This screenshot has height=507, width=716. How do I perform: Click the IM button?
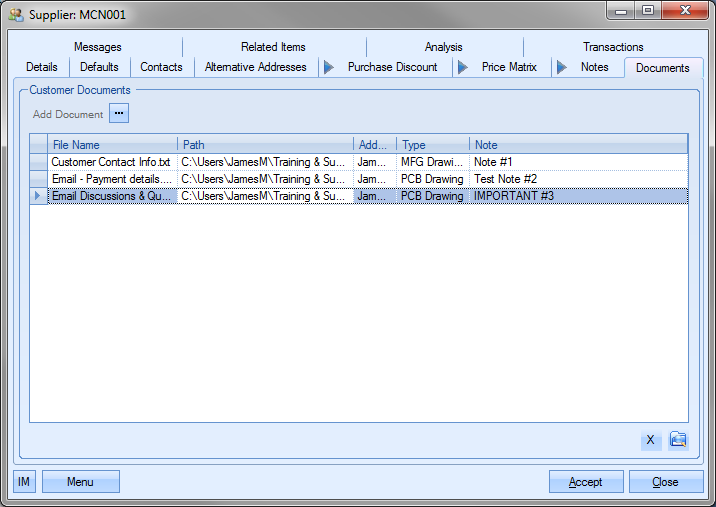tap(24, 482)
